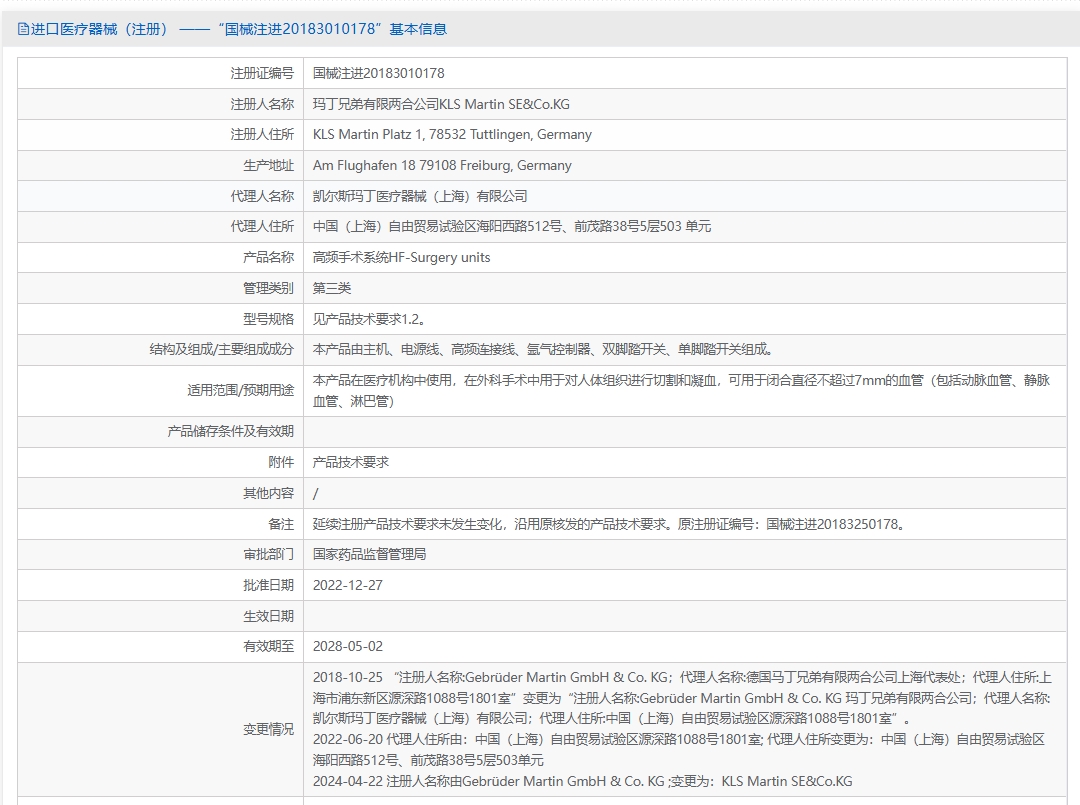Click header title 进口医疗器械（注册）基本信息
Screen dimensions: 1080x805
238,29
